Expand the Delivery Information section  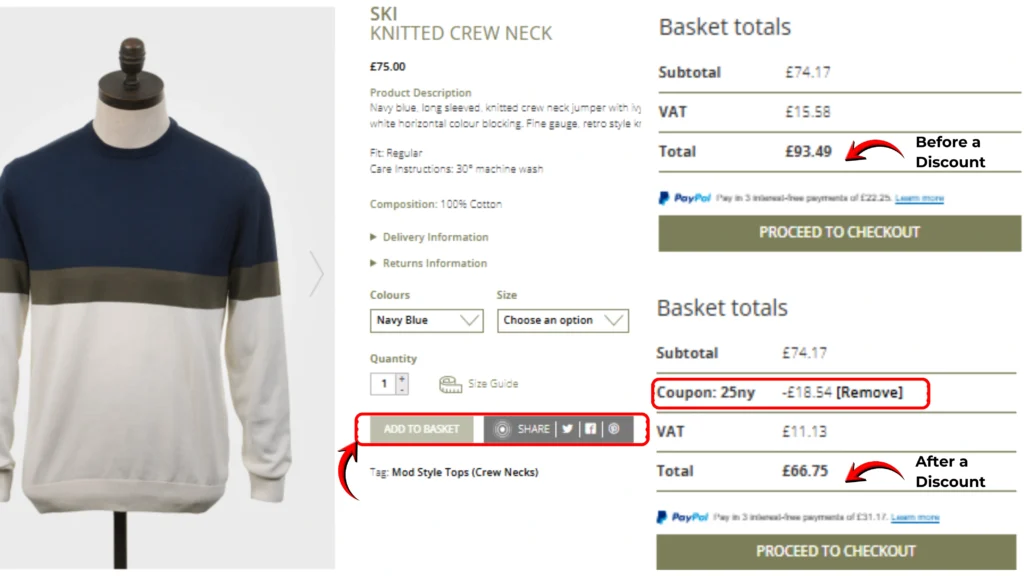tap(435, 238)
